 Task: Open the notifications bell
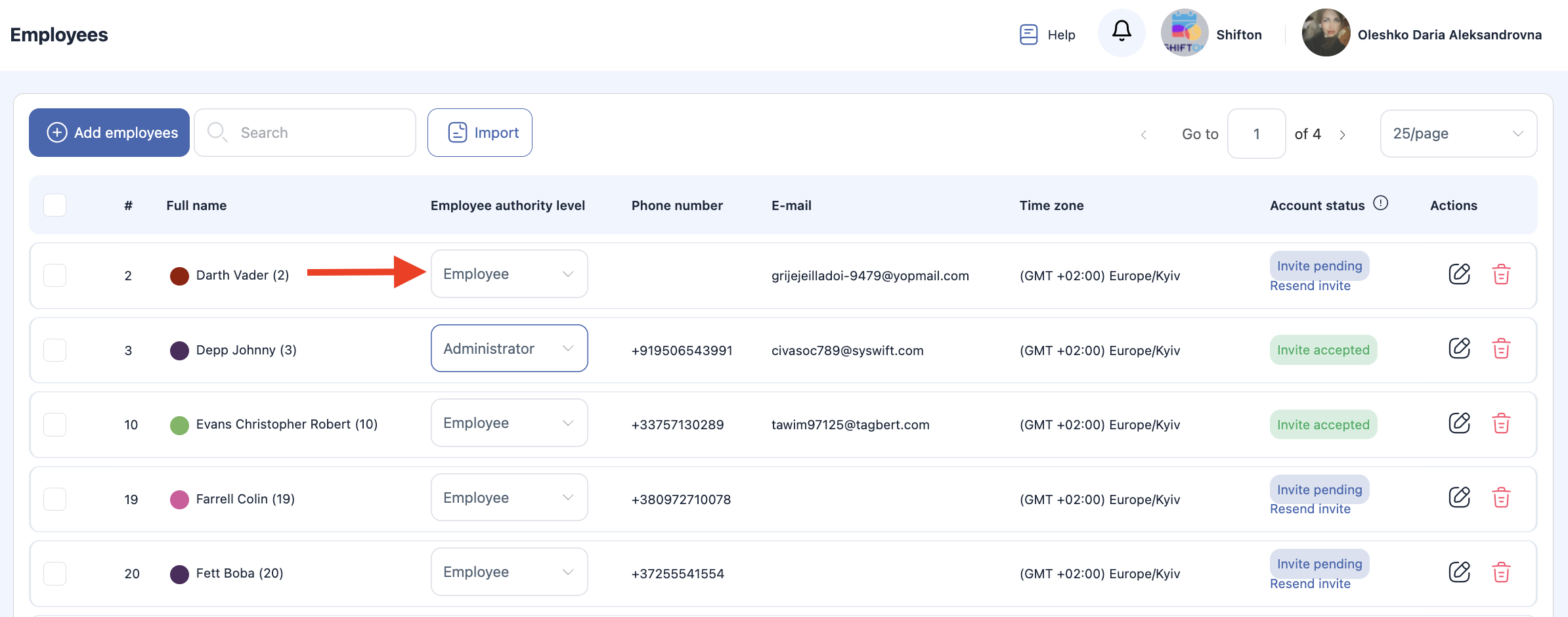[x=1122, y=32]
